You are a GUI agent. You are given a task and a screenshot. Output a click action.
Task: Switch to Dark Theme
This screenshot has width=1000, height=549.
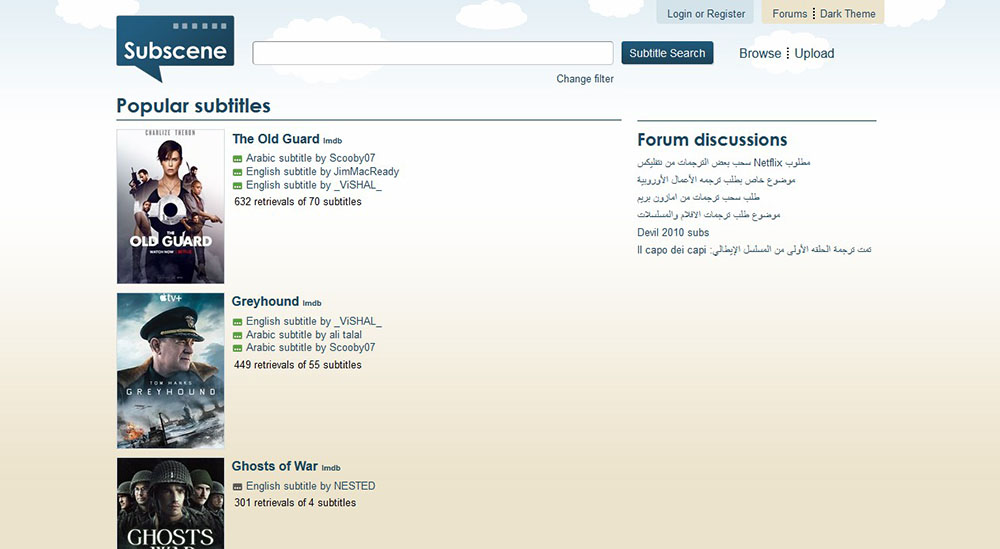[x=847, y=14]
